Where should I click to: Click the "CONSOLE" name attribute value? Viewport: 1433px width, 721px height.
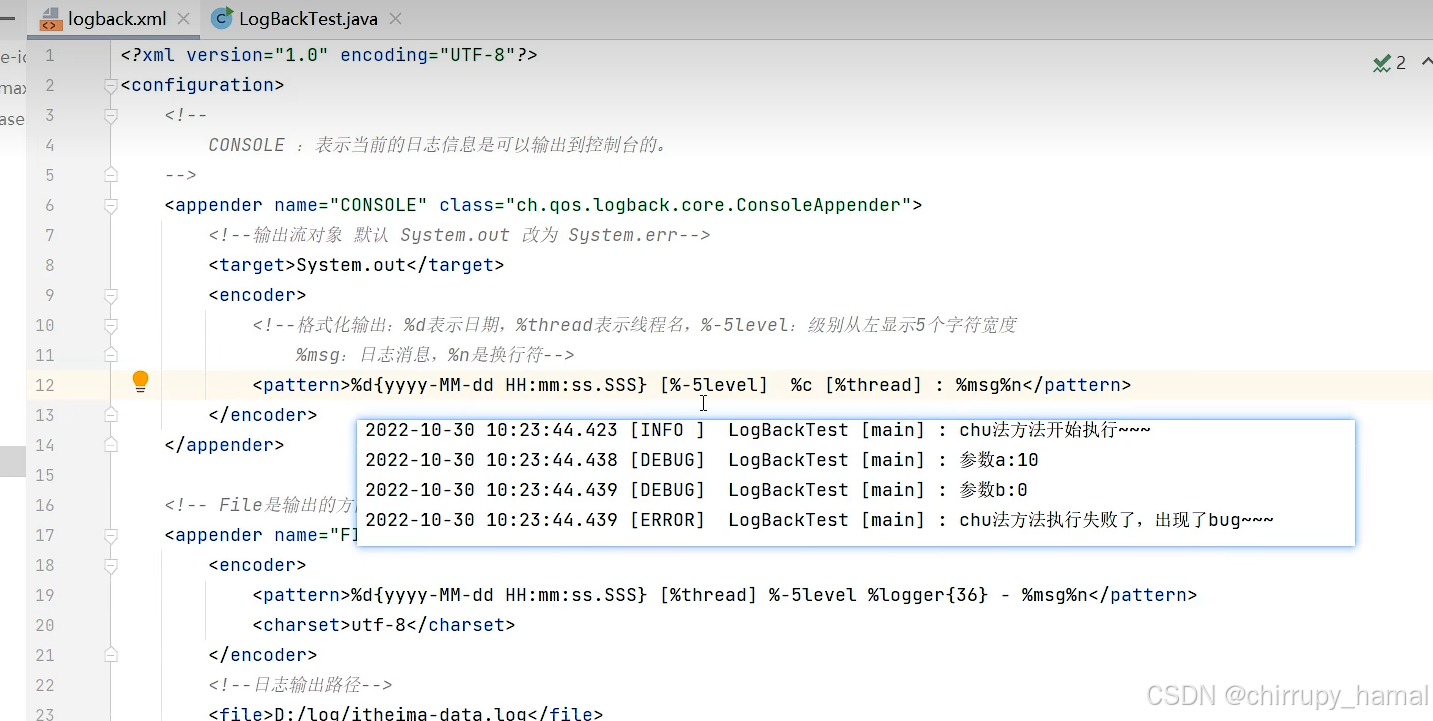point(378,205)
